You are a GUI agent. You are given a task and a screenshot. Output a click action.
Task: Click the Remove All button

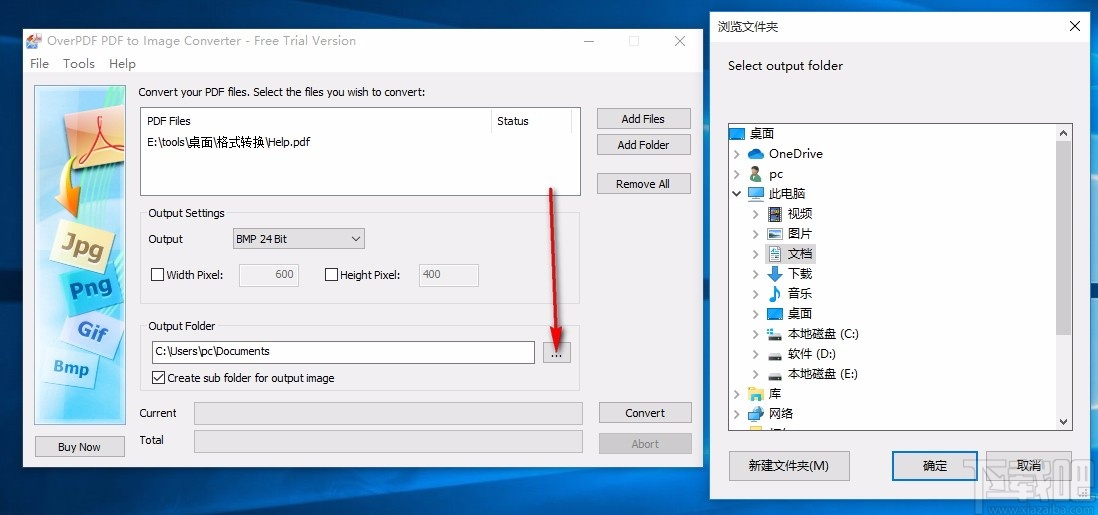(x=644, y=184)
